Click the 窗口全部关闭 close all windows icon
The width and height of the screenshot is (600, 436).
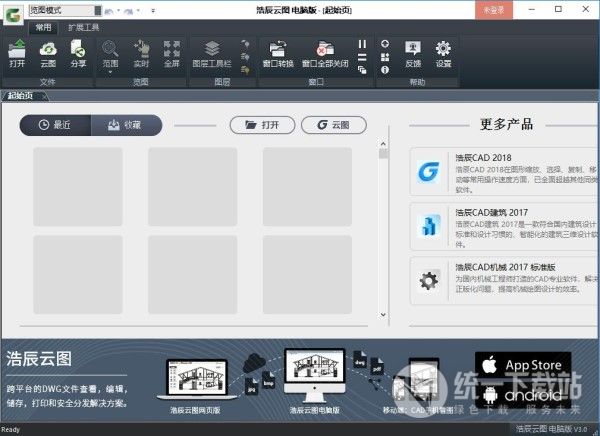pos(325,54)
